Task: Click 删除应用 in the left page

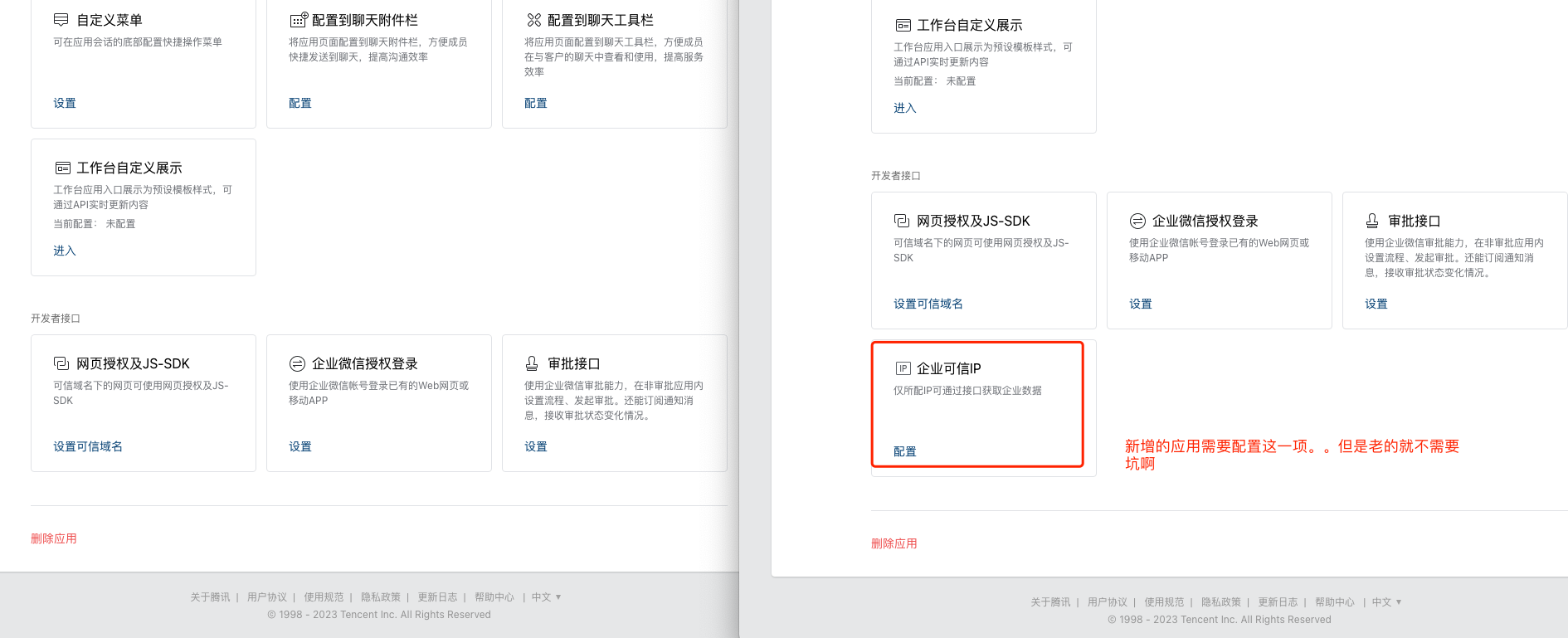Action: point(54,538)
